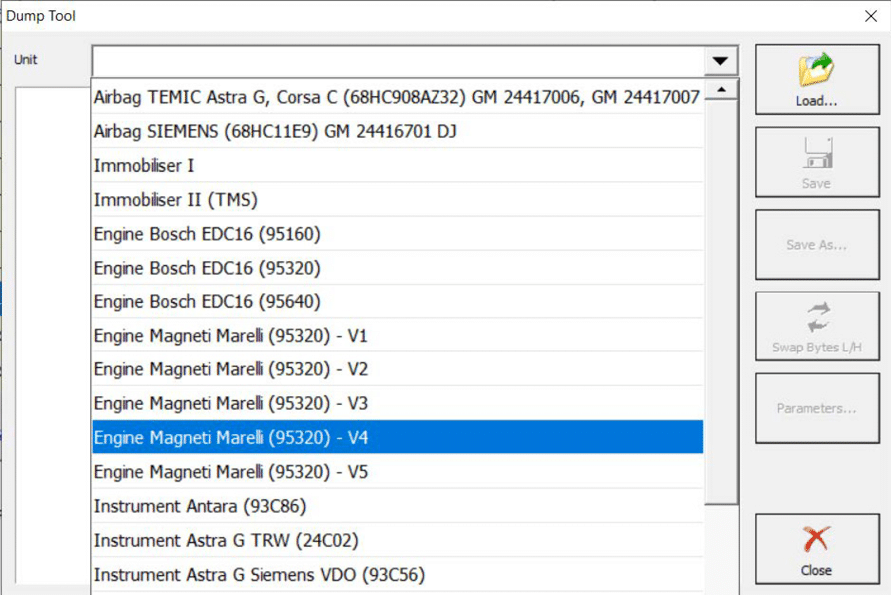Expand the Unit dropdown arrow
Viewport: 891px width, 598px height.
click(720, 61)
